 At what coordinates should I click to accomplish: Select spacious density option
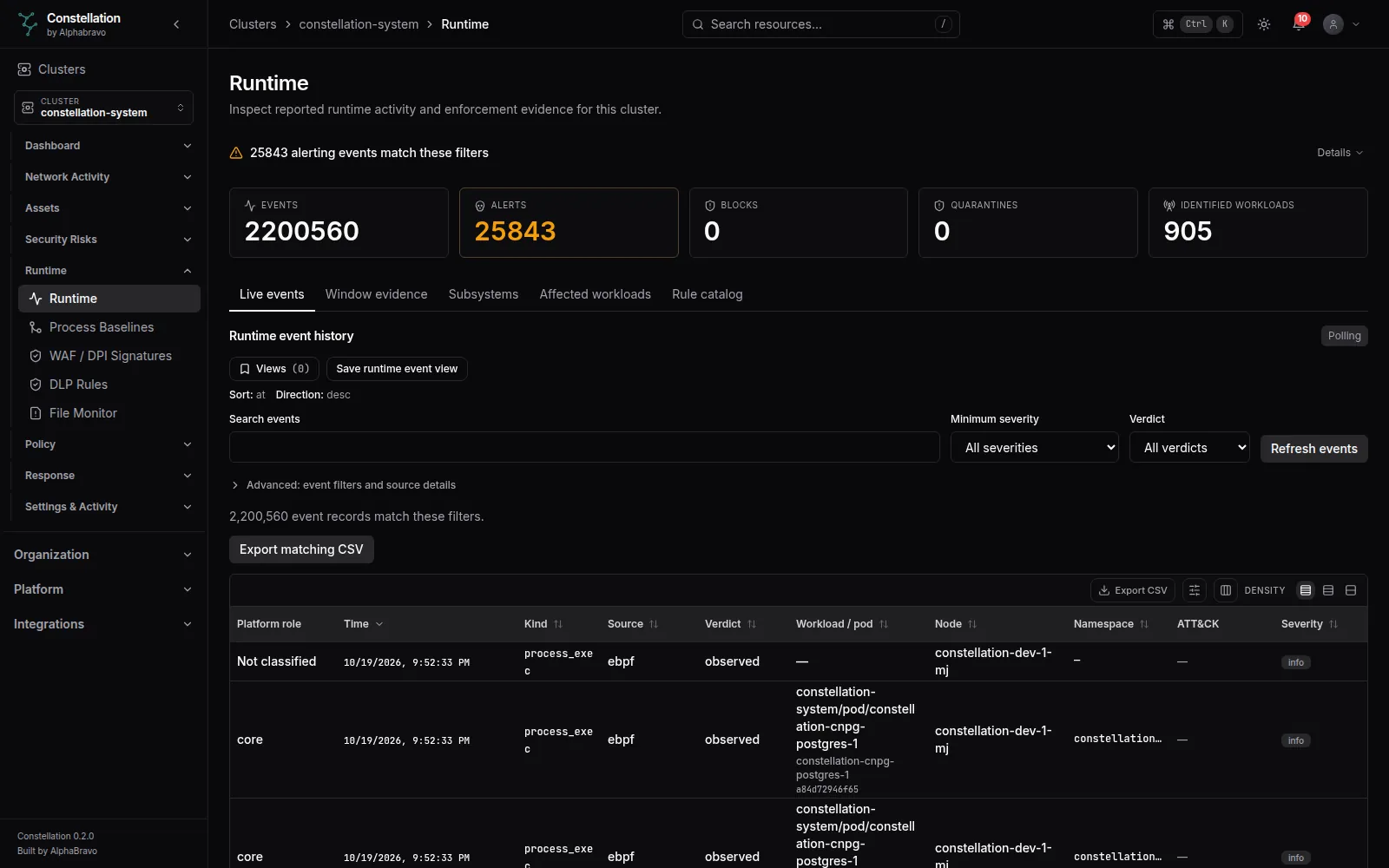[x=1351, y=590]
